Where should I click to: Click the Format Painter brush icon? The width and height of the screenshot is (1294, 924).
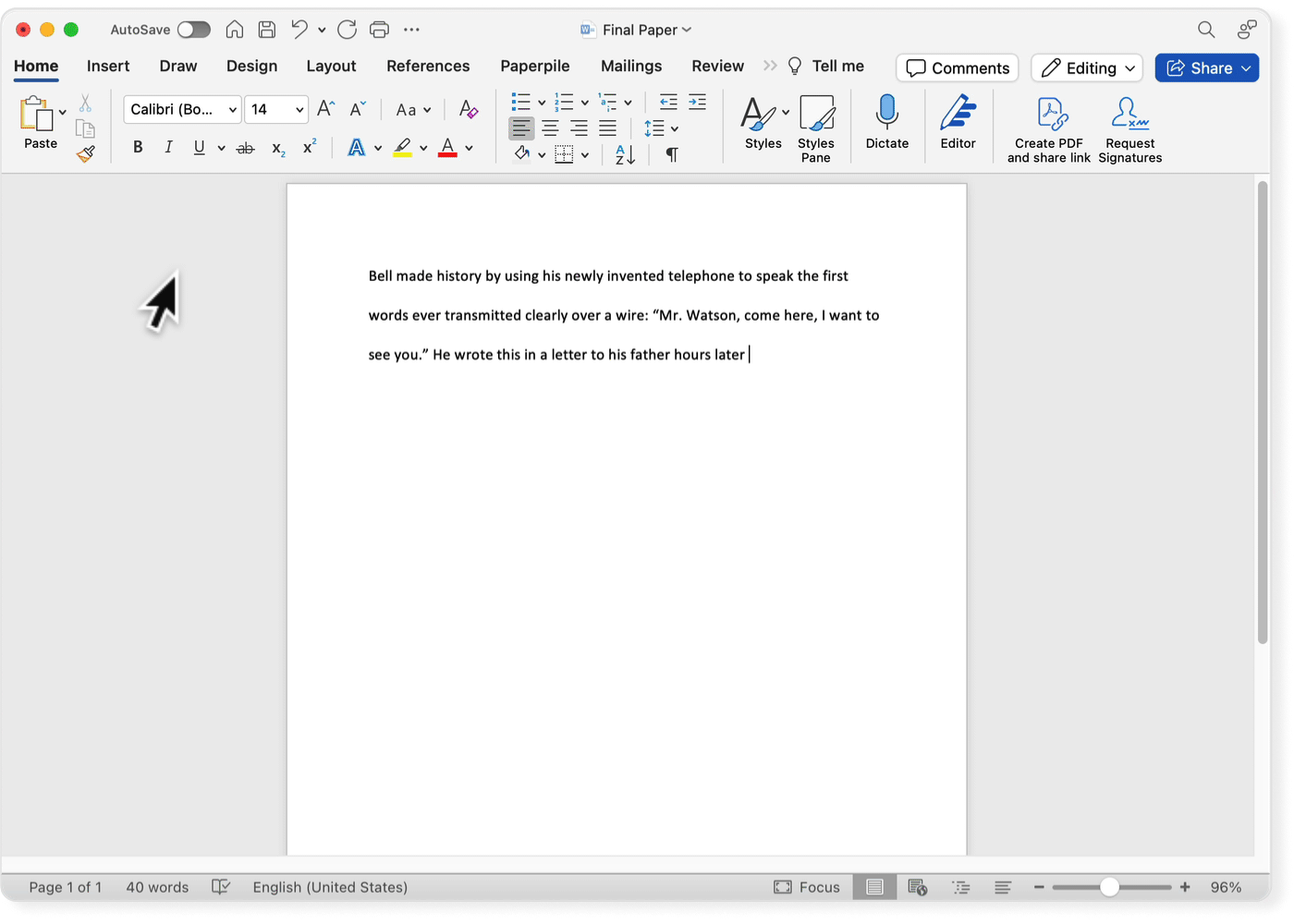point(86,154)
